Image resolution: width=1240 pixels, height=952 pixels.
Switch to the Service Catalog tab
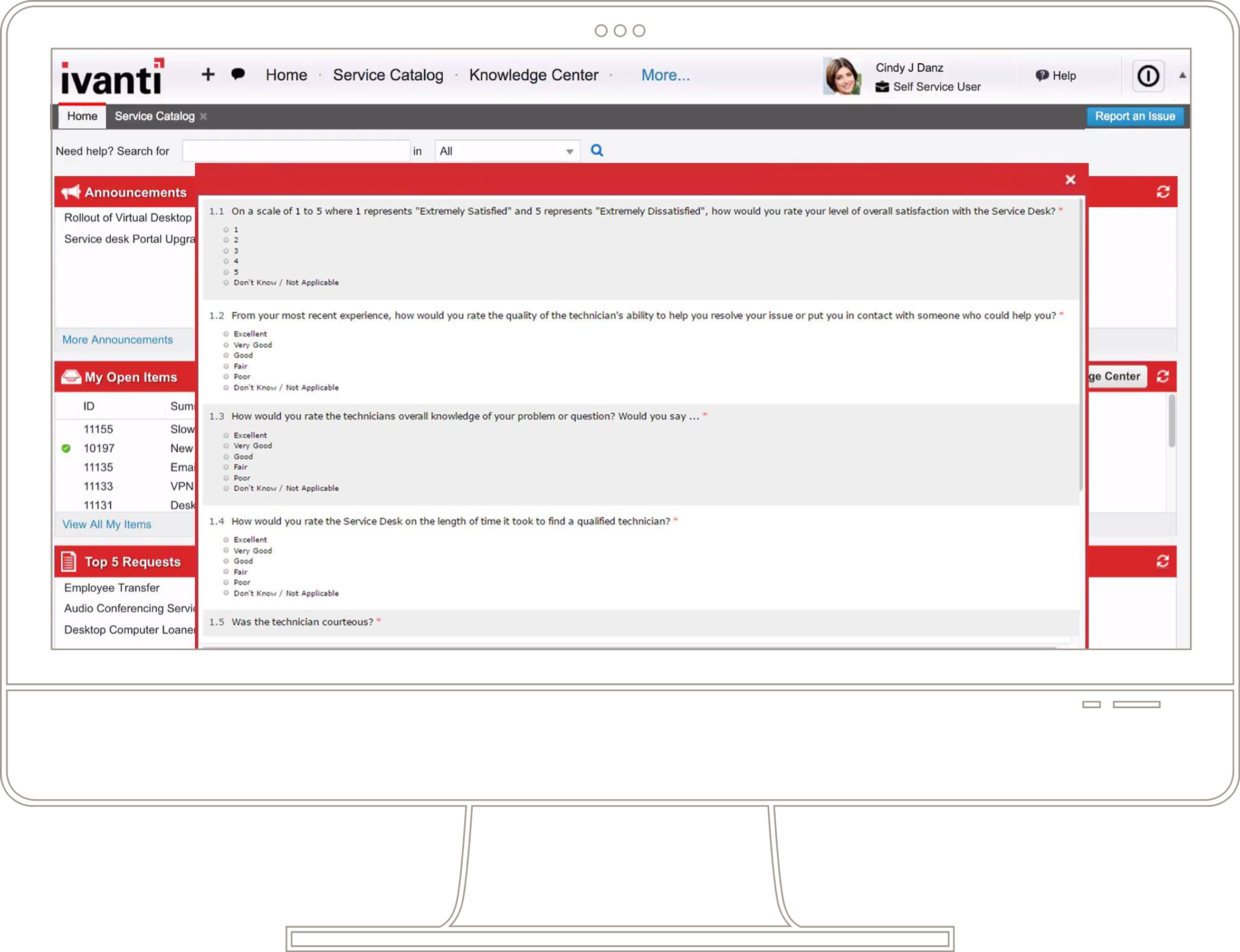pyautogui.click(x=154, y=116)
